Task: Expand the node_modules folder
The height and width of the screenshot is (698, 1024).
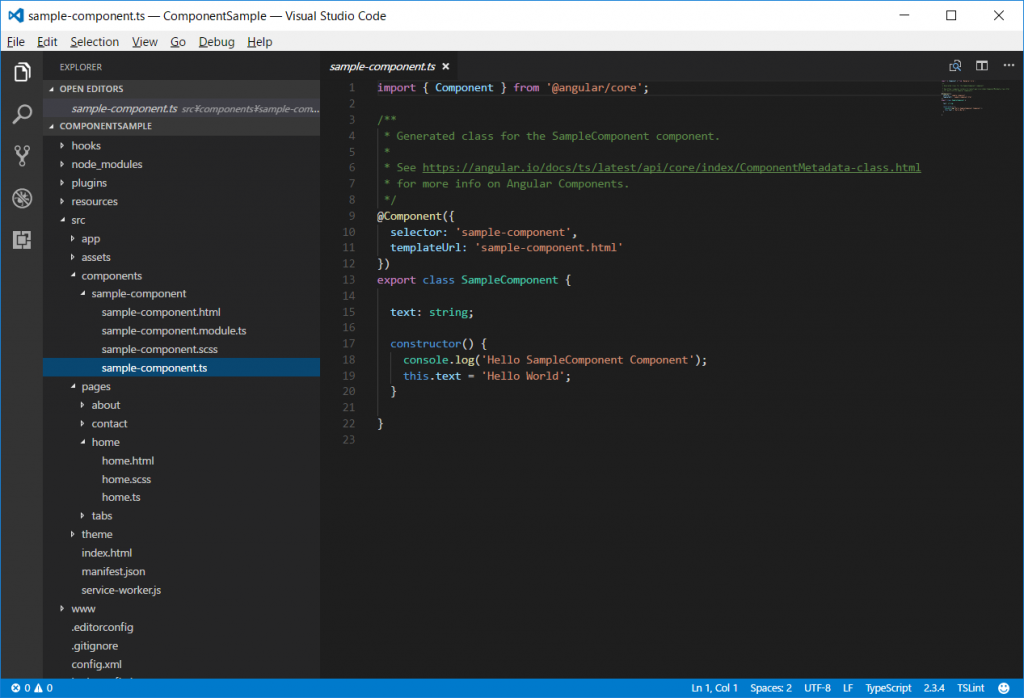Action: [106, 164]
